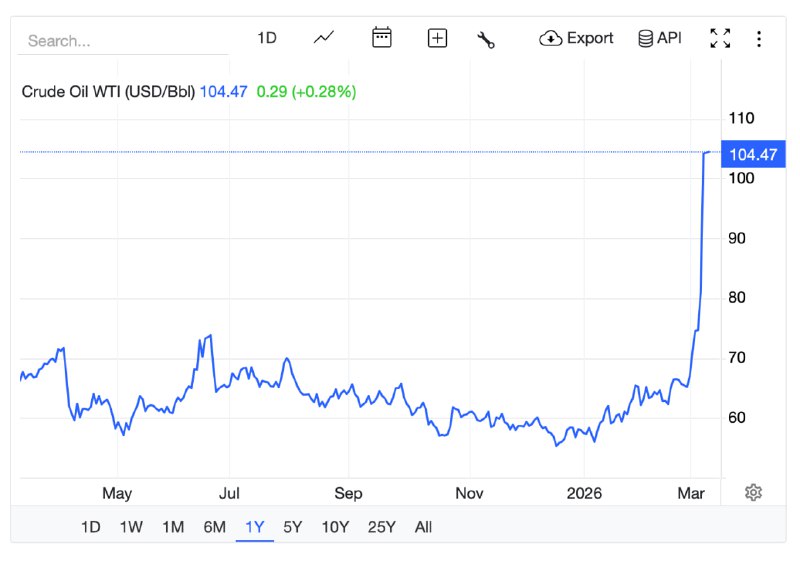Open the wrench chart tools icon
Viewport: 800px width, 561px height.
[486, 39]
